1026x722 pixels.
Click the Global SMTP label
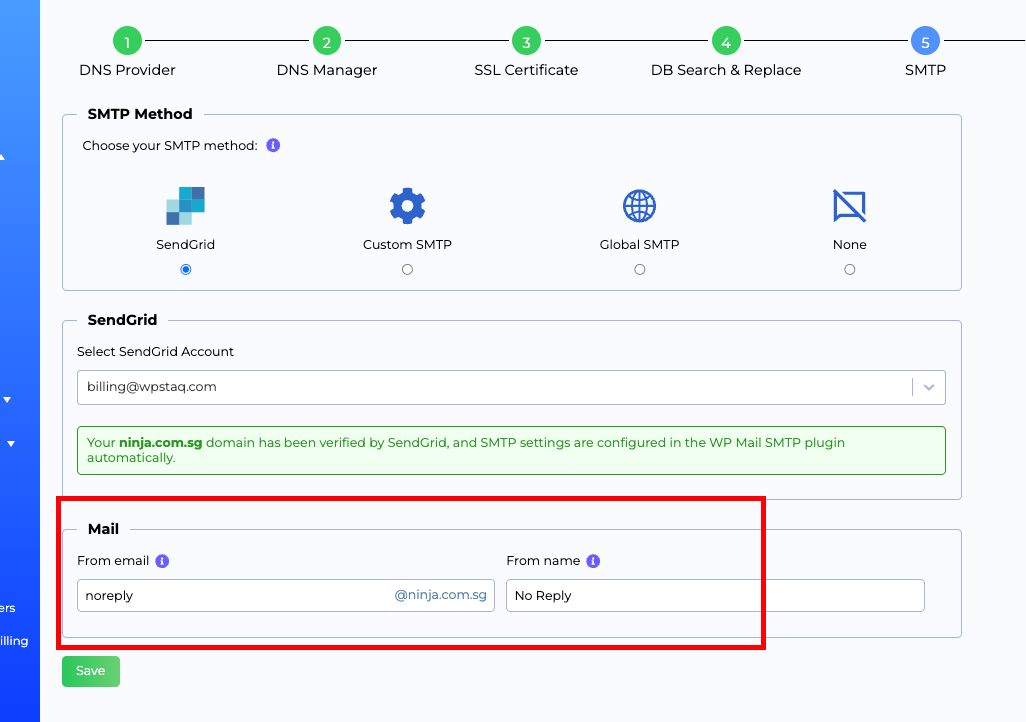(639, 244)
